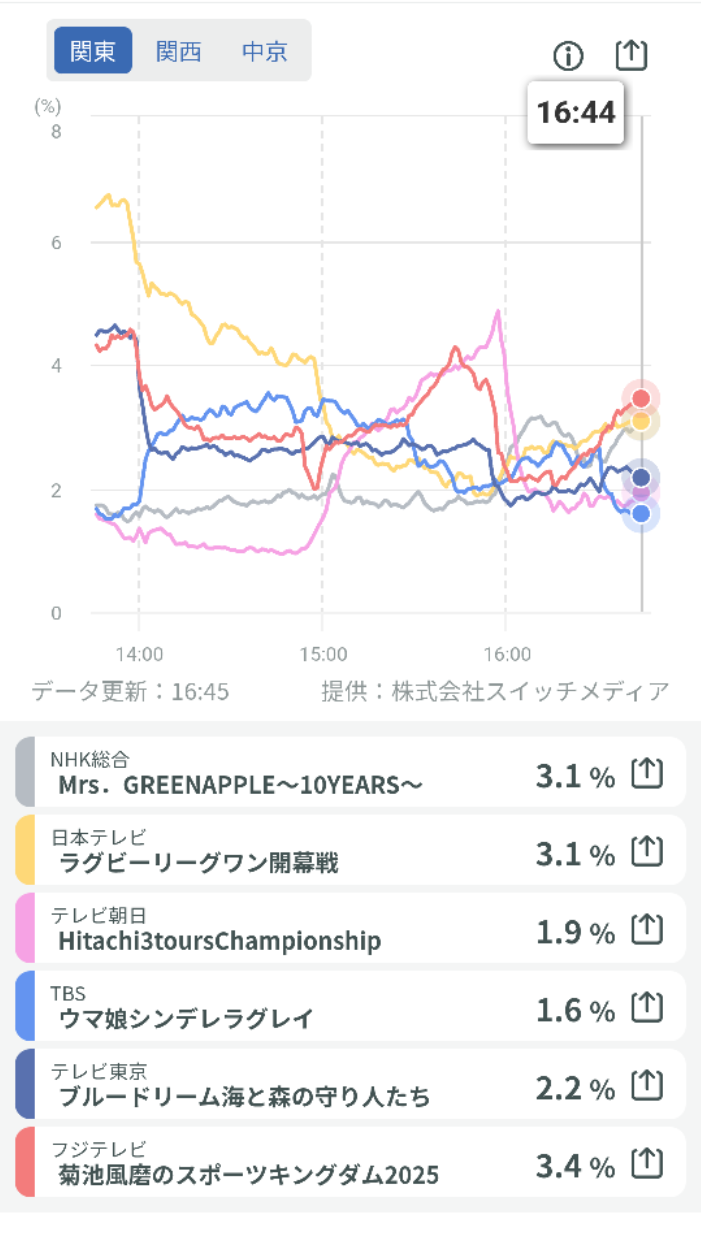
Task: Share the NHK総合 program rating
Action: [648, 773]
